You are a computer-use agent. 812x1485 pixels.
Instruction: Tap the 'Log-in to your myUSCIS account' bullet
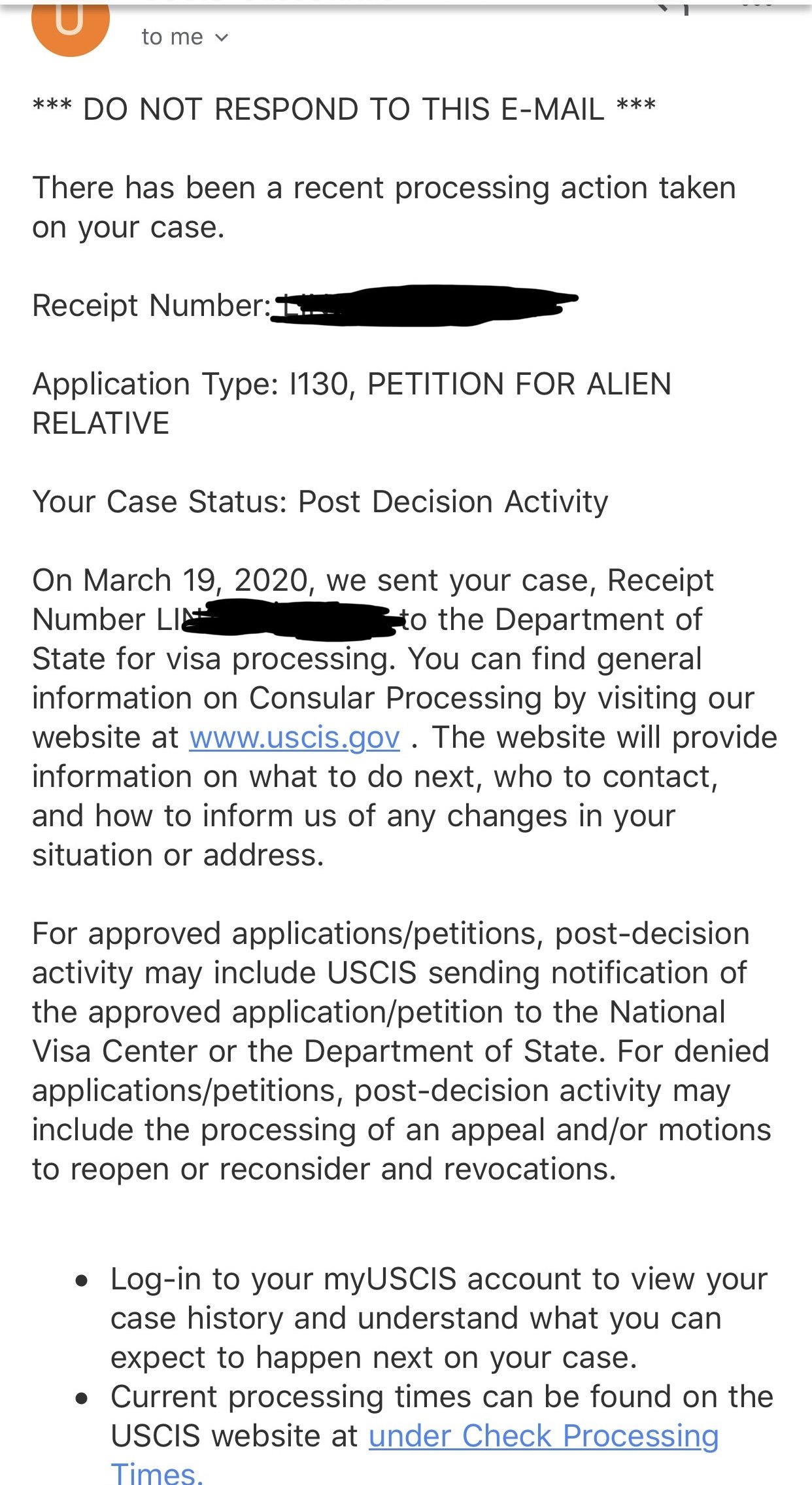click(439, 1318)
